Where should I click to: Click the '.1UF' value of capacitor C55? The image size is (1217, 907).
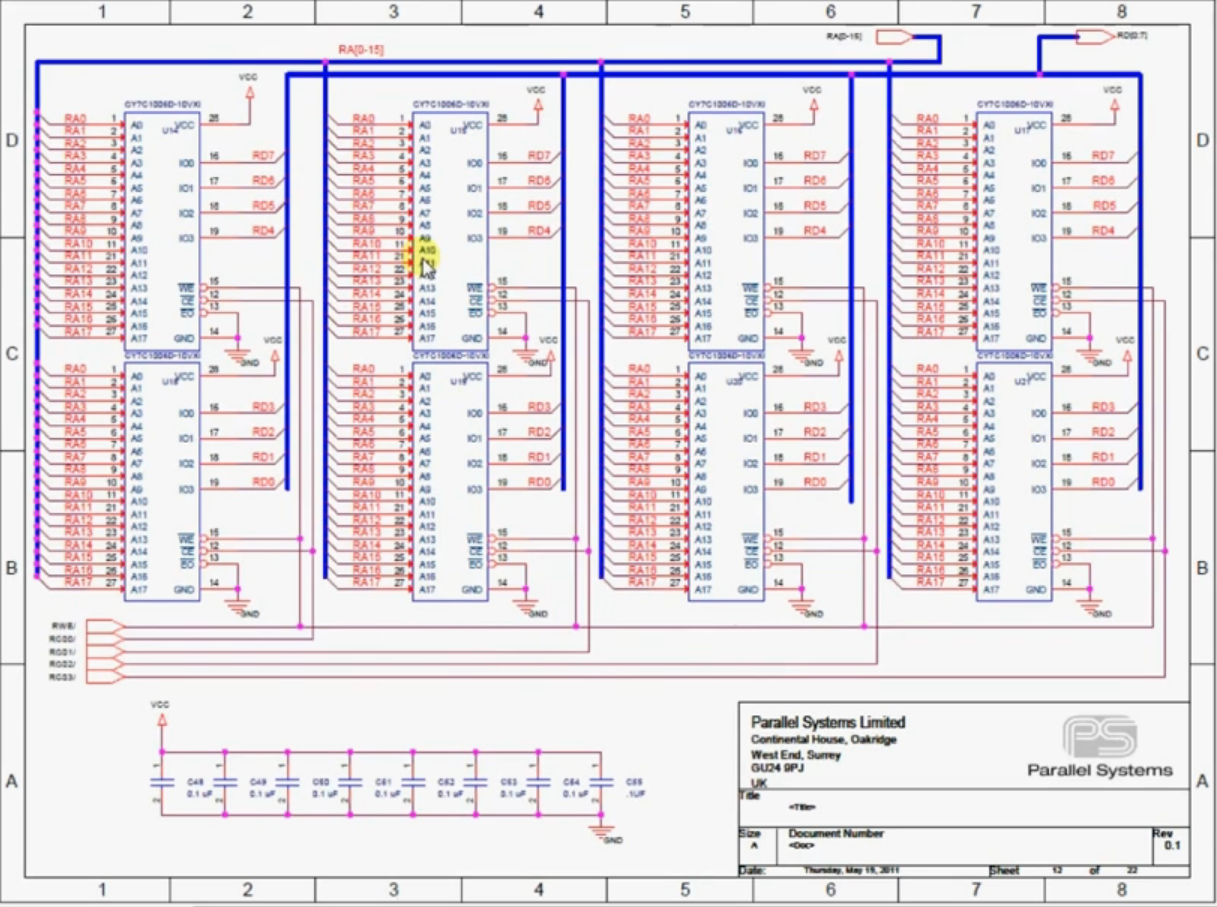(x=635, y=794)
